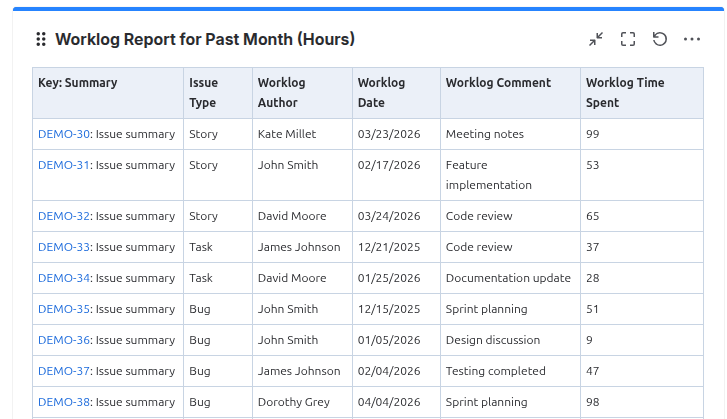The image size is (727, 419).
Task: Click the drag handle beside the gadget title
Action: [41, 39]
